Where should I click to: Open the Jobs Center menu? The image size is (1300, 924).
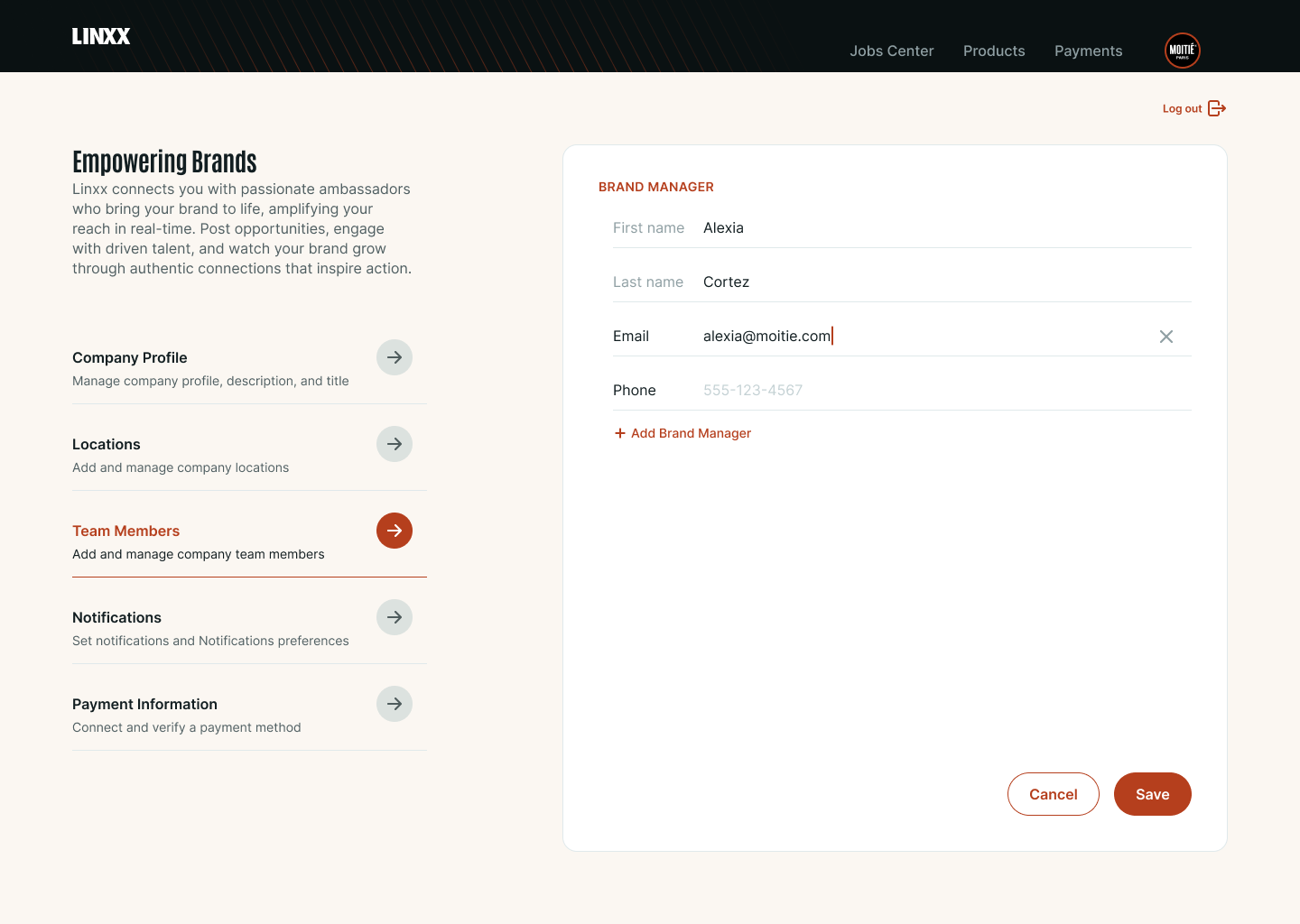(x=891, y=51)
